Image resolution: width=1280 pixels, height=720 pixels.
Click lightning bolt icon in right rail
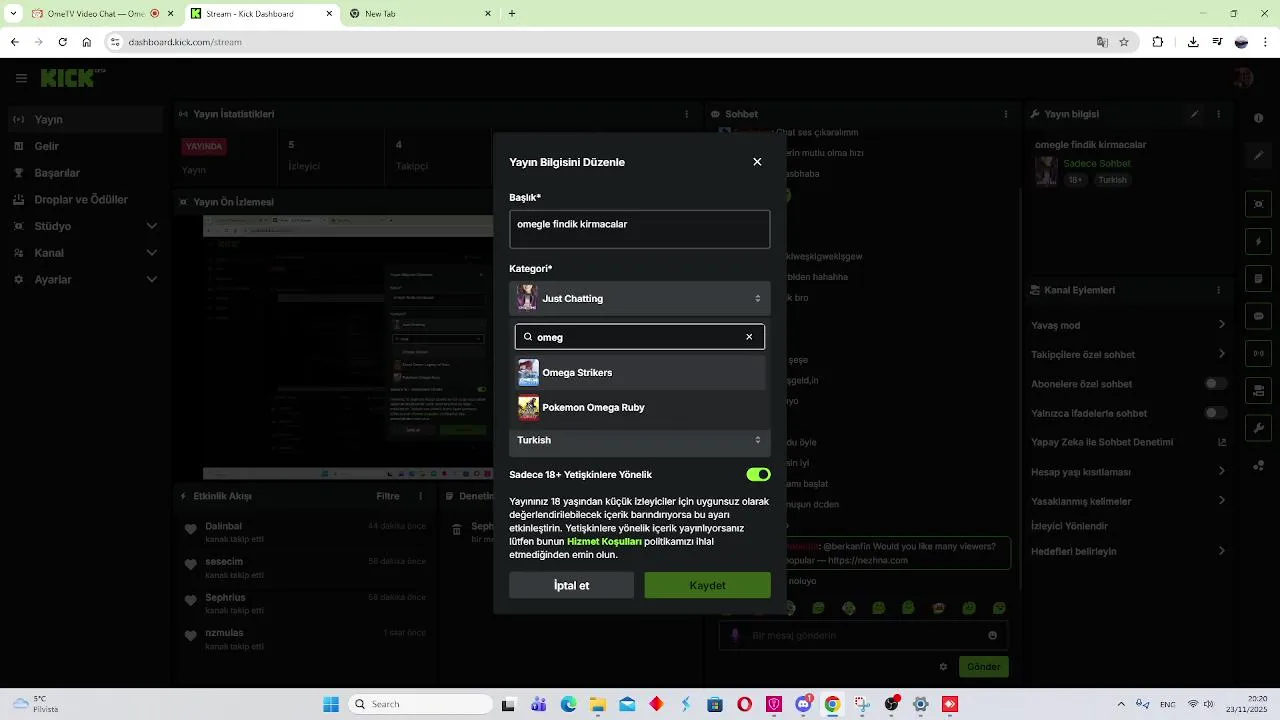pos(1259,242)
